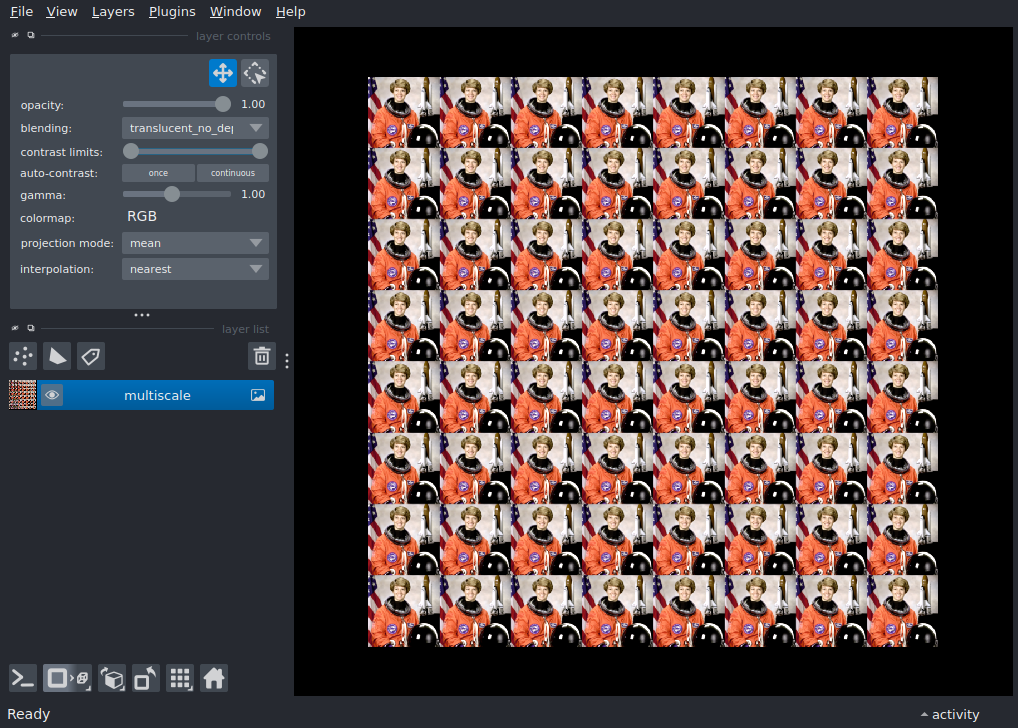Reset the view with the home button
The height and width of the screenshot is (728, 1018).
click(x=214, y=678)
